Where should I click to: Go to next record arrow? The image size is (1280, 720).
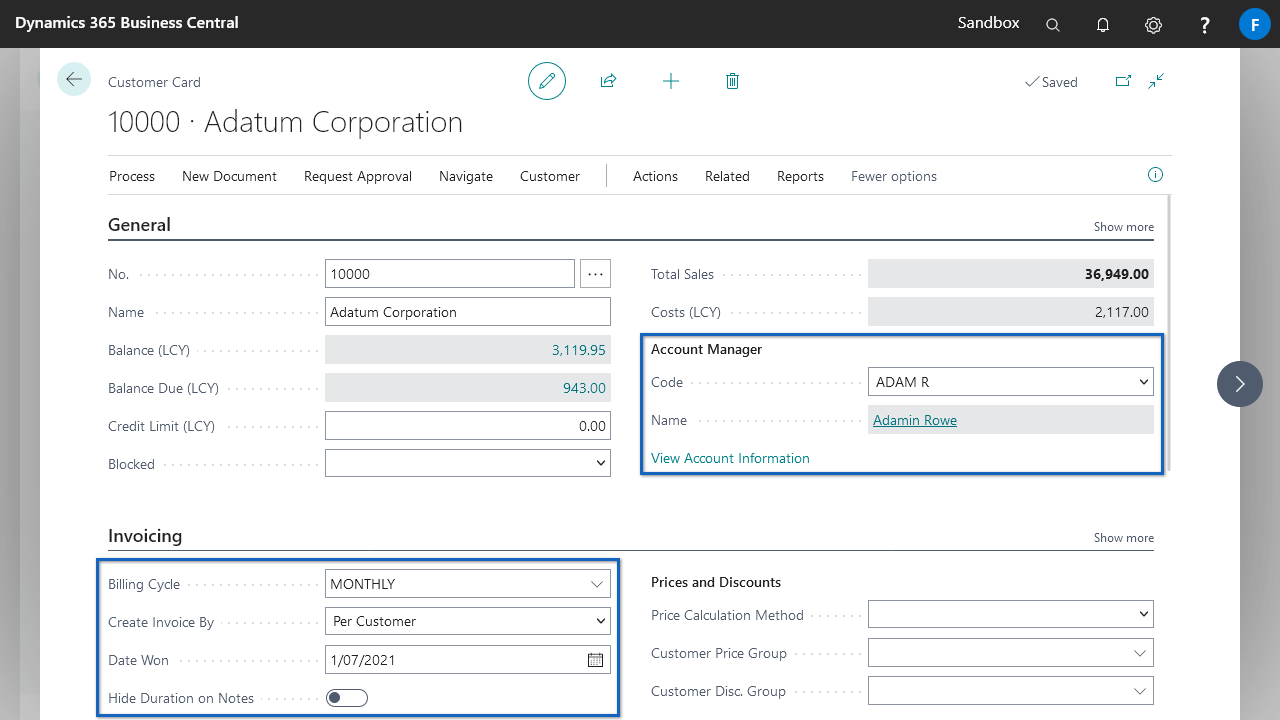click(1240, 384)
